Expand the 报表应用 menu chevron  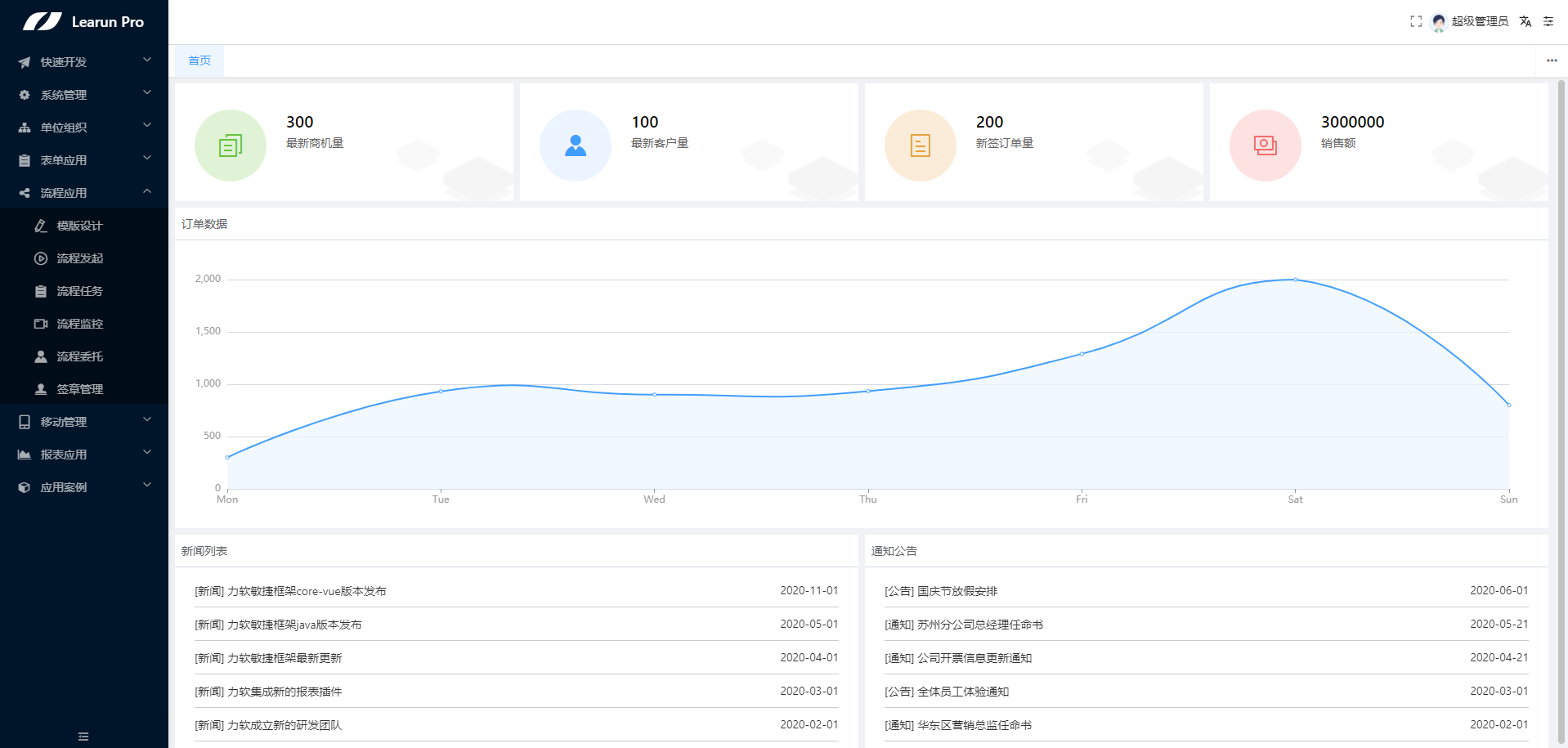[x=147, y=452]
